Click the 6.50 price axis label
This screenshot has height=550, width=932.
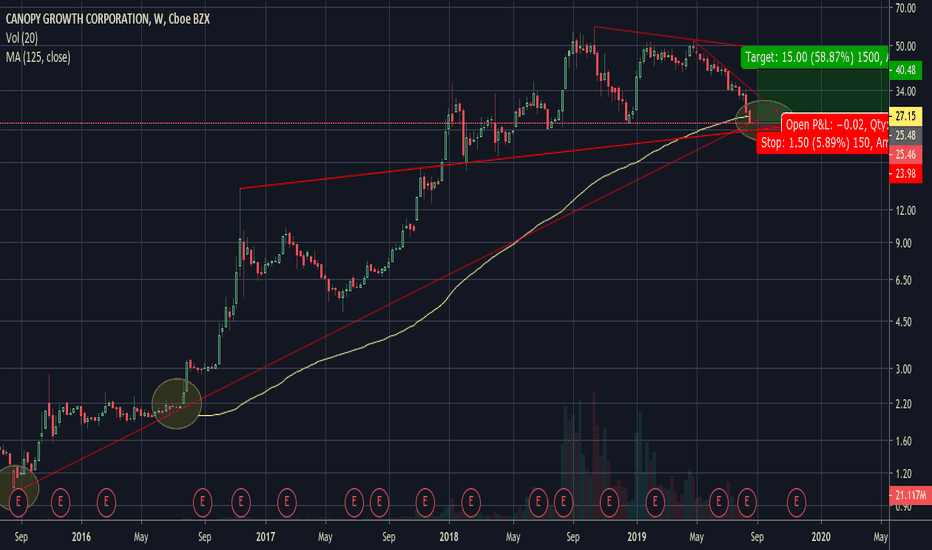[903, 279]
